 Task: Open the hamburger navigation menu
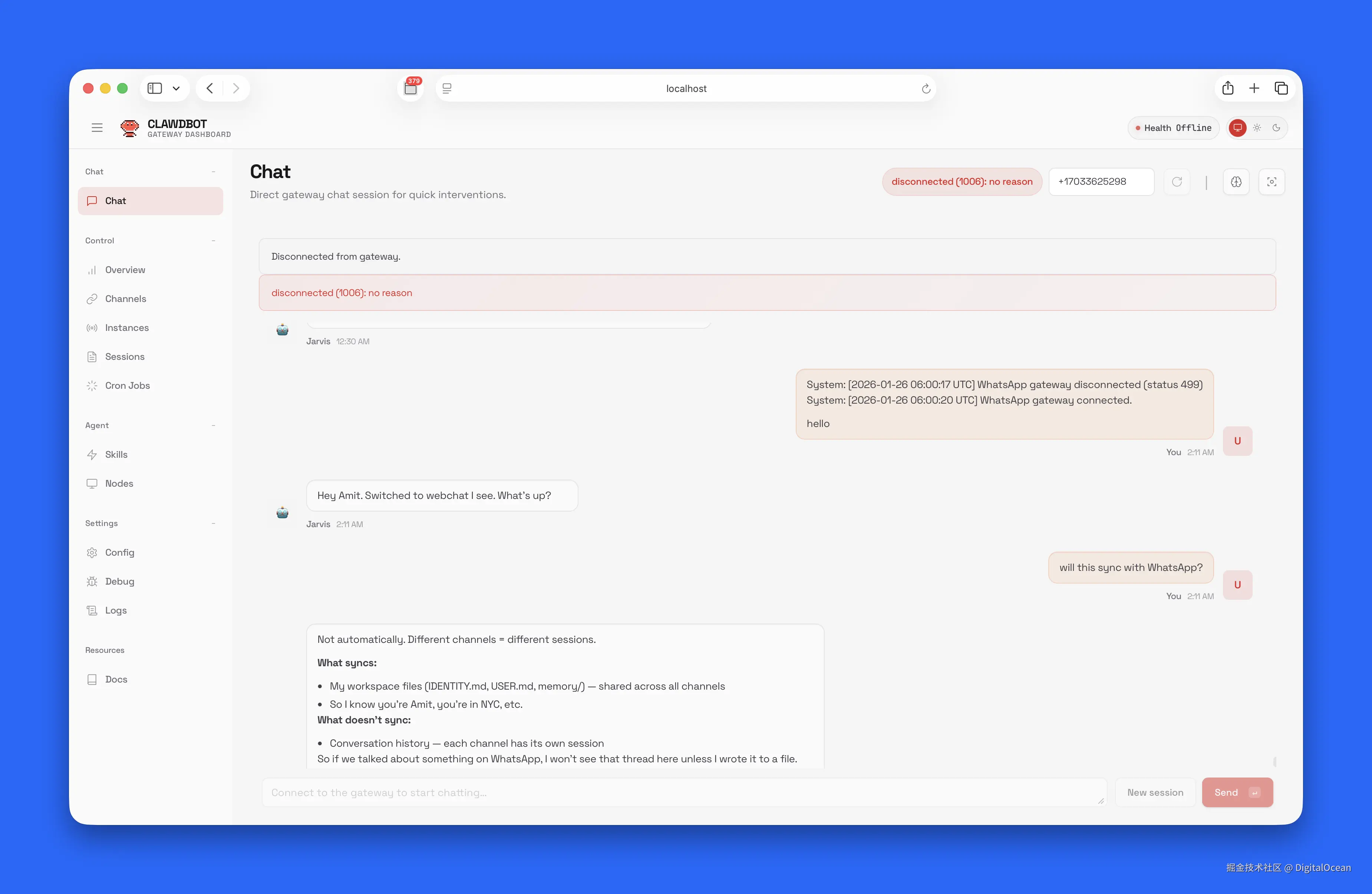click(x=97, y=128)
